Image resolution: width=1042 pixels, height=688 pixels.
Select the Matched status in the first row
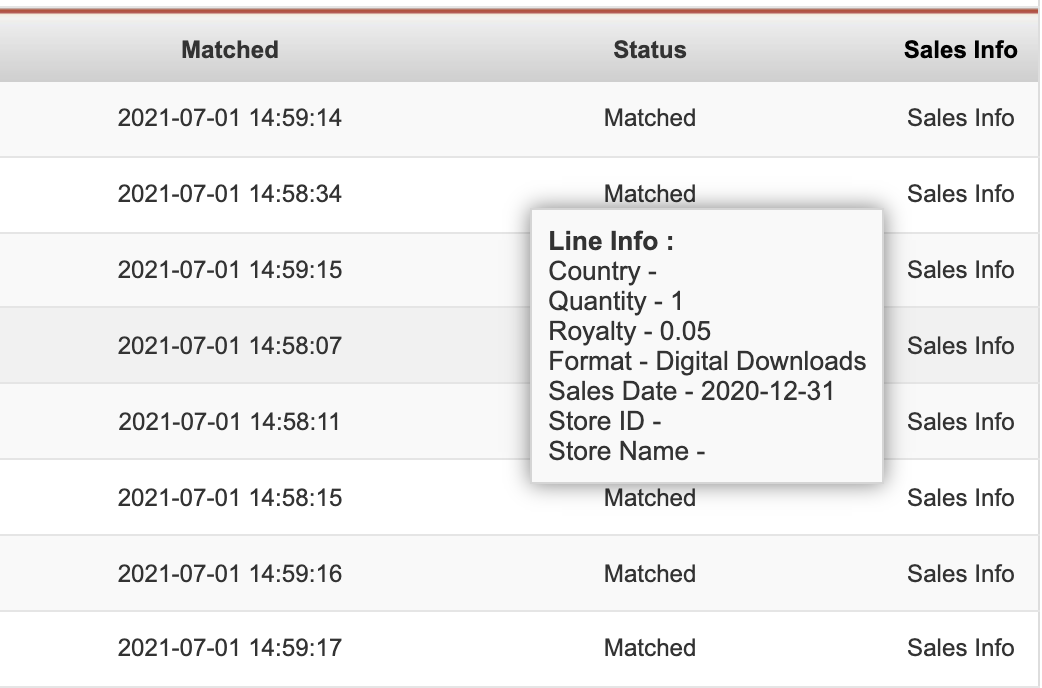pos(650,118)
